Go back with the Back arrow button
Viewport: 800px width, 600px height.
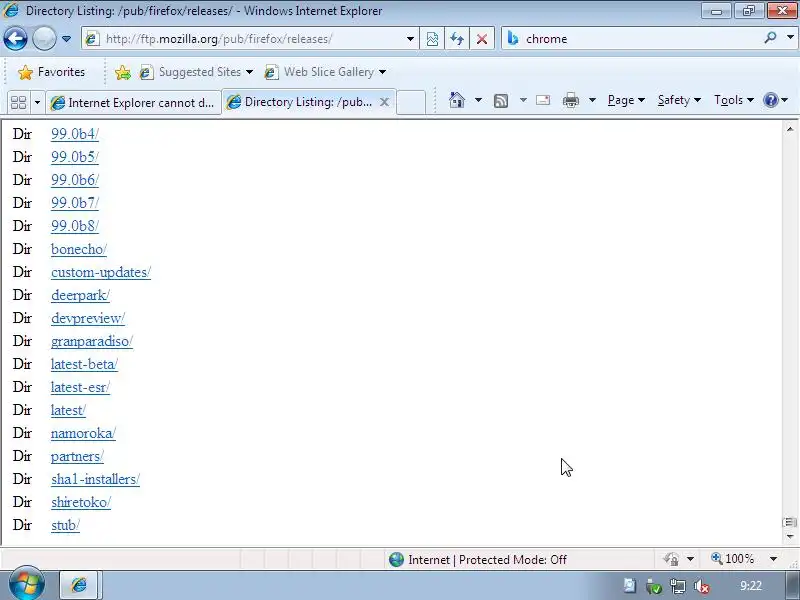click(x=15, y=39)
